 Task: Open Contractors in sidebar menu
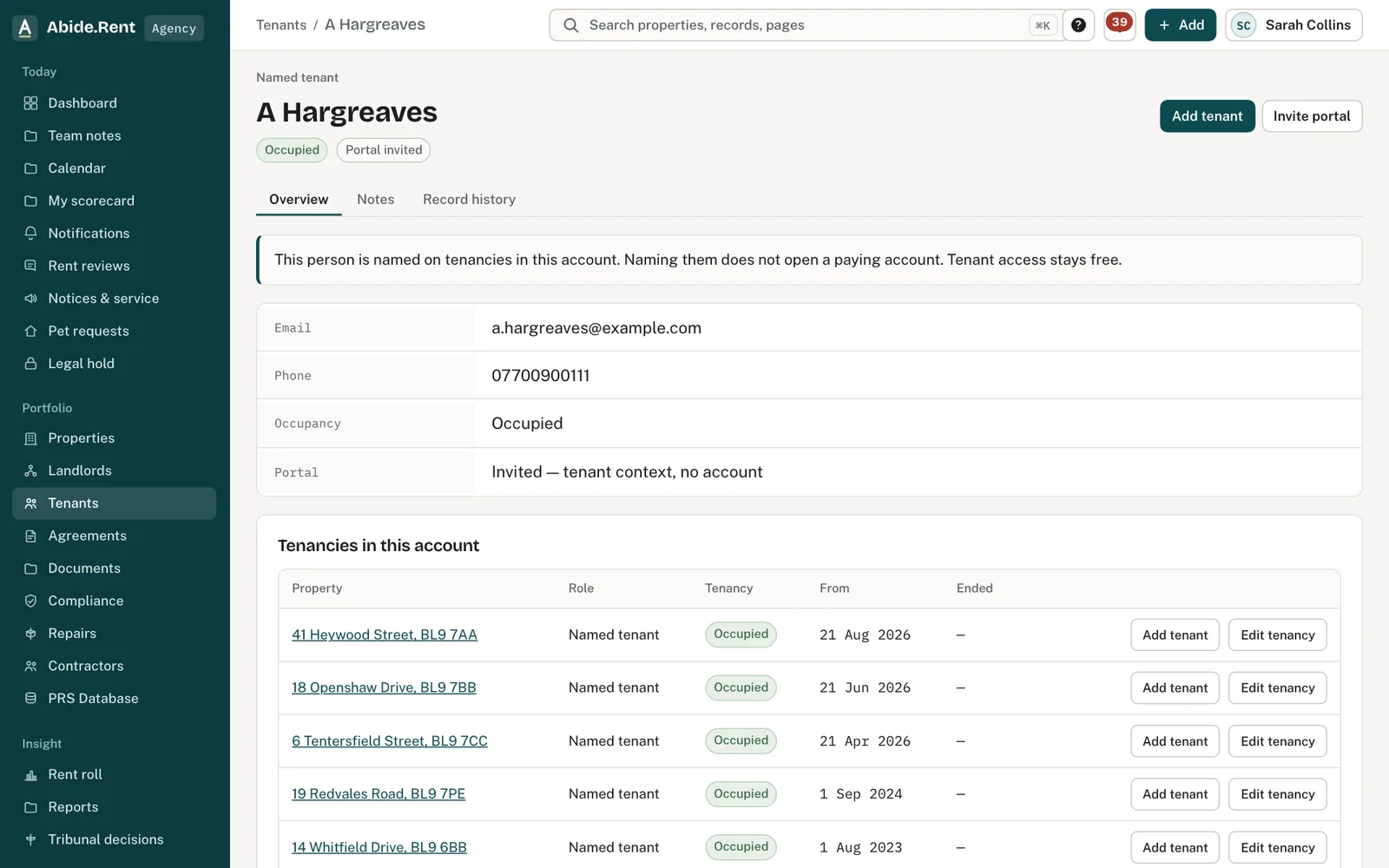click(x=114, y=666)
